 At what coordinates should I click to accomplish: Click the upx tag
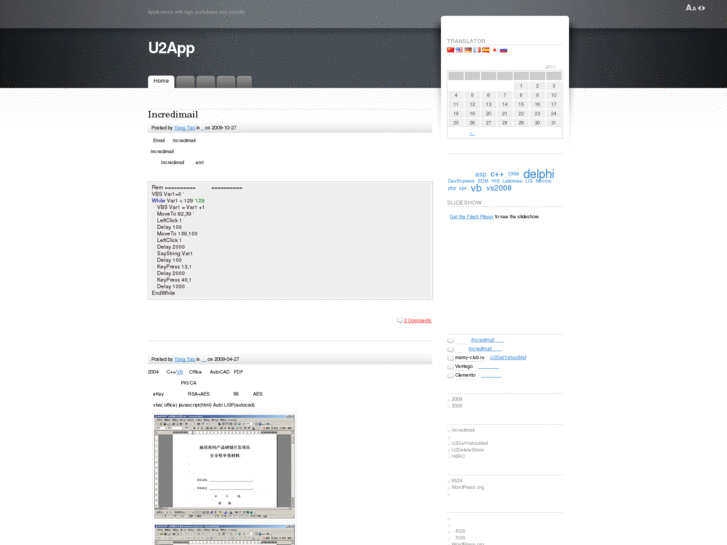pyautogui.click(x=462, y=188)
